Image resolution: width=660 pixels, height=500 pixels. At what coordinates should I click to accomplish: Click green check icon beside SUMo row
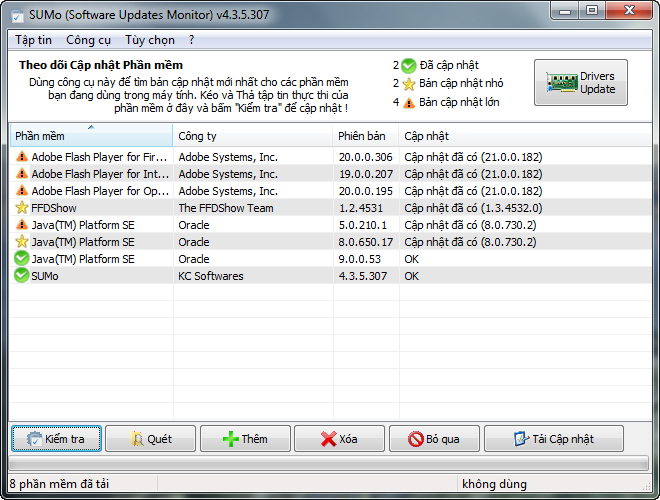tap(21, 276)
